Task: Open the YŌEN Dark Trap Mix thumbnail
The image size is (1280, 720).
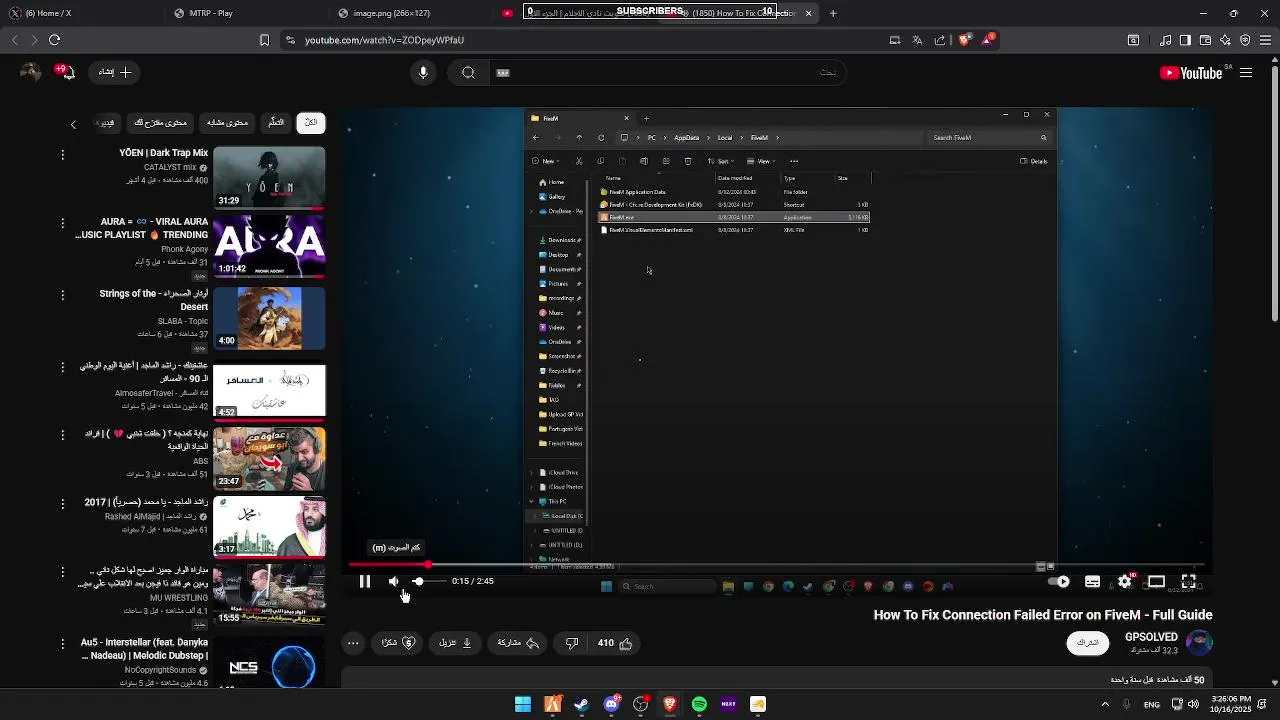Action: point(269,177)
